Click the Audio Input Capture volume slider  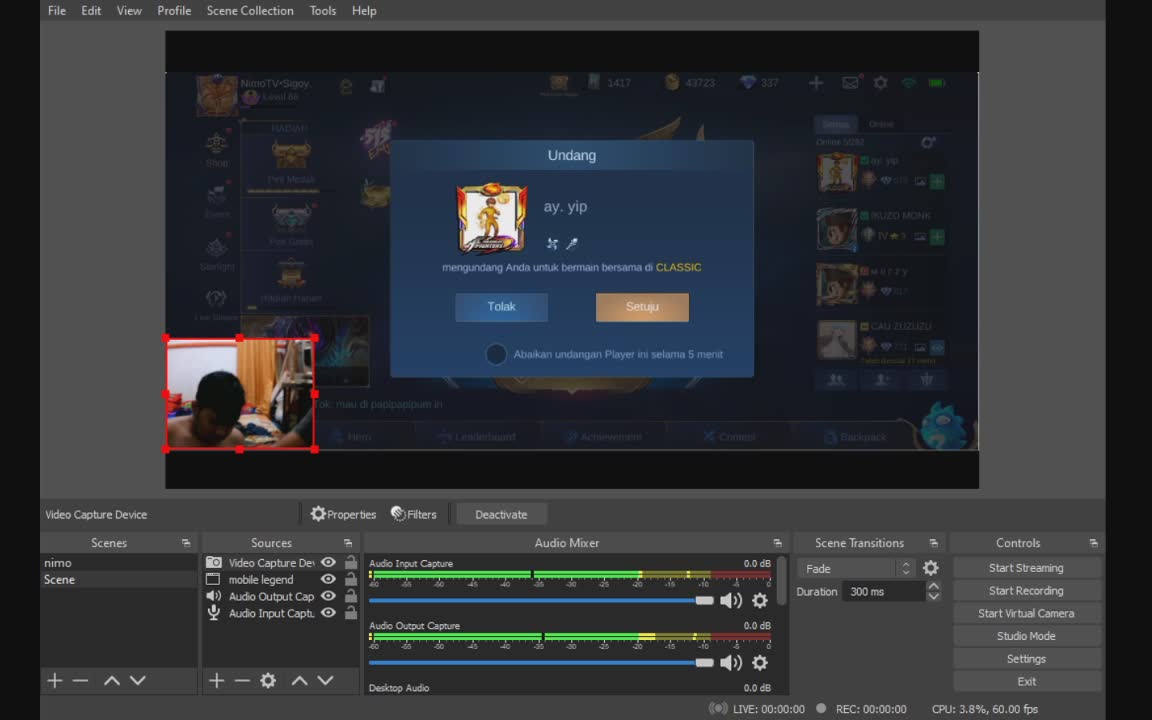click(540, 600)
